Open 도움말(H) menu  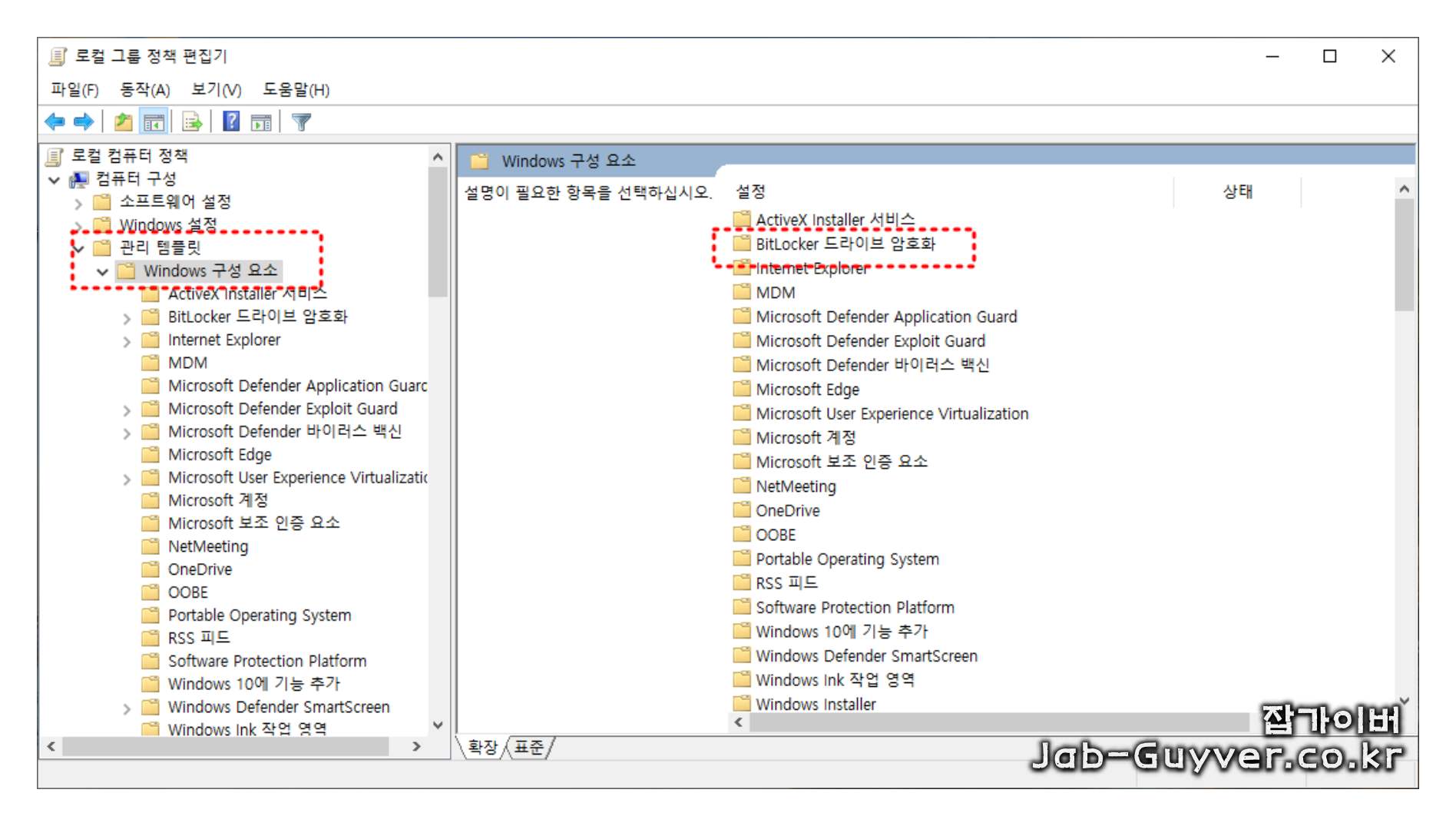point(296,90)
